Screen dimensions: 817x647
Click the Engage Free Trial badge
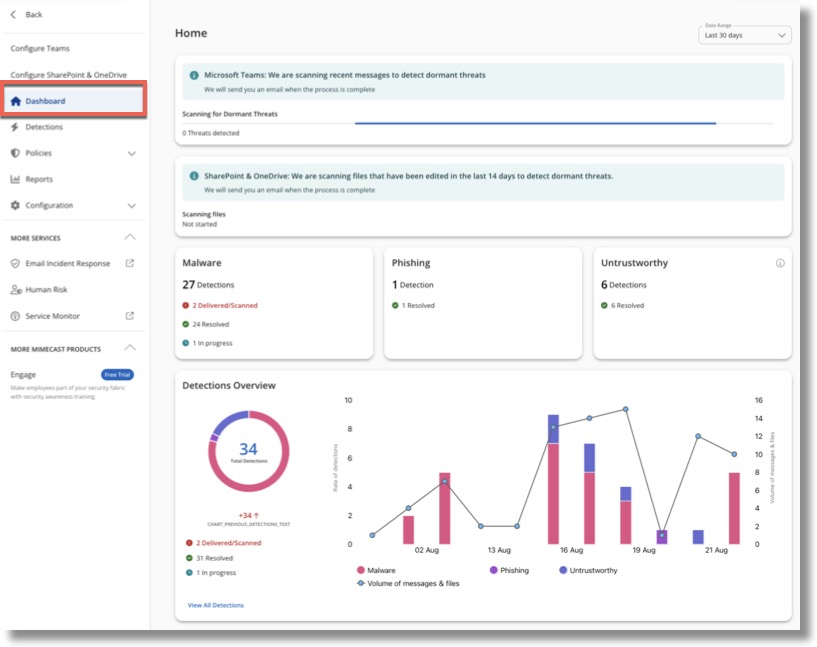(x=118, y=373)
